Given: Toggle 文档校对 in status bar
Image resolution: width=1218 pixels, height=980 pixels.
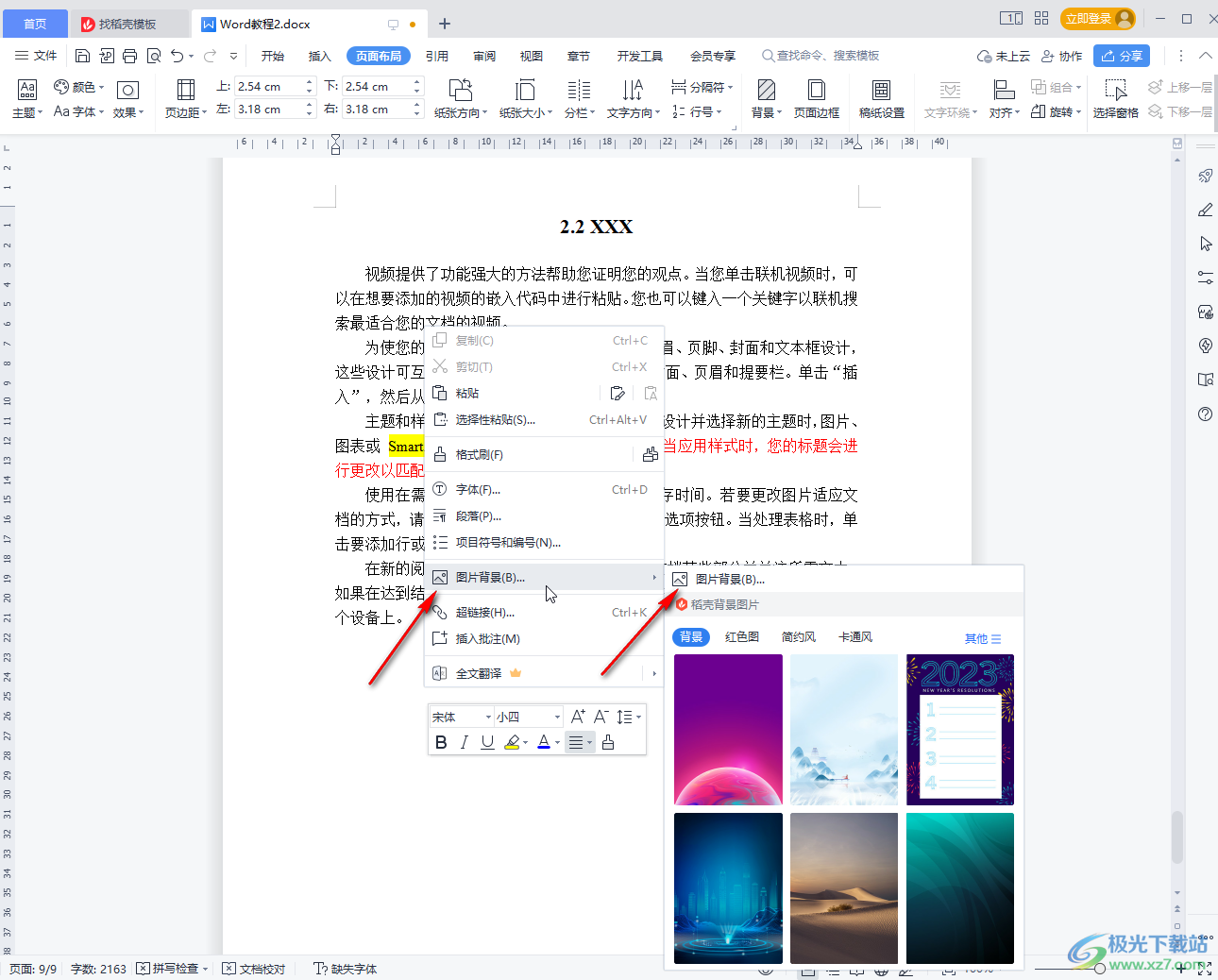Looking at the screenshot, I should click(x=254, y=969).
